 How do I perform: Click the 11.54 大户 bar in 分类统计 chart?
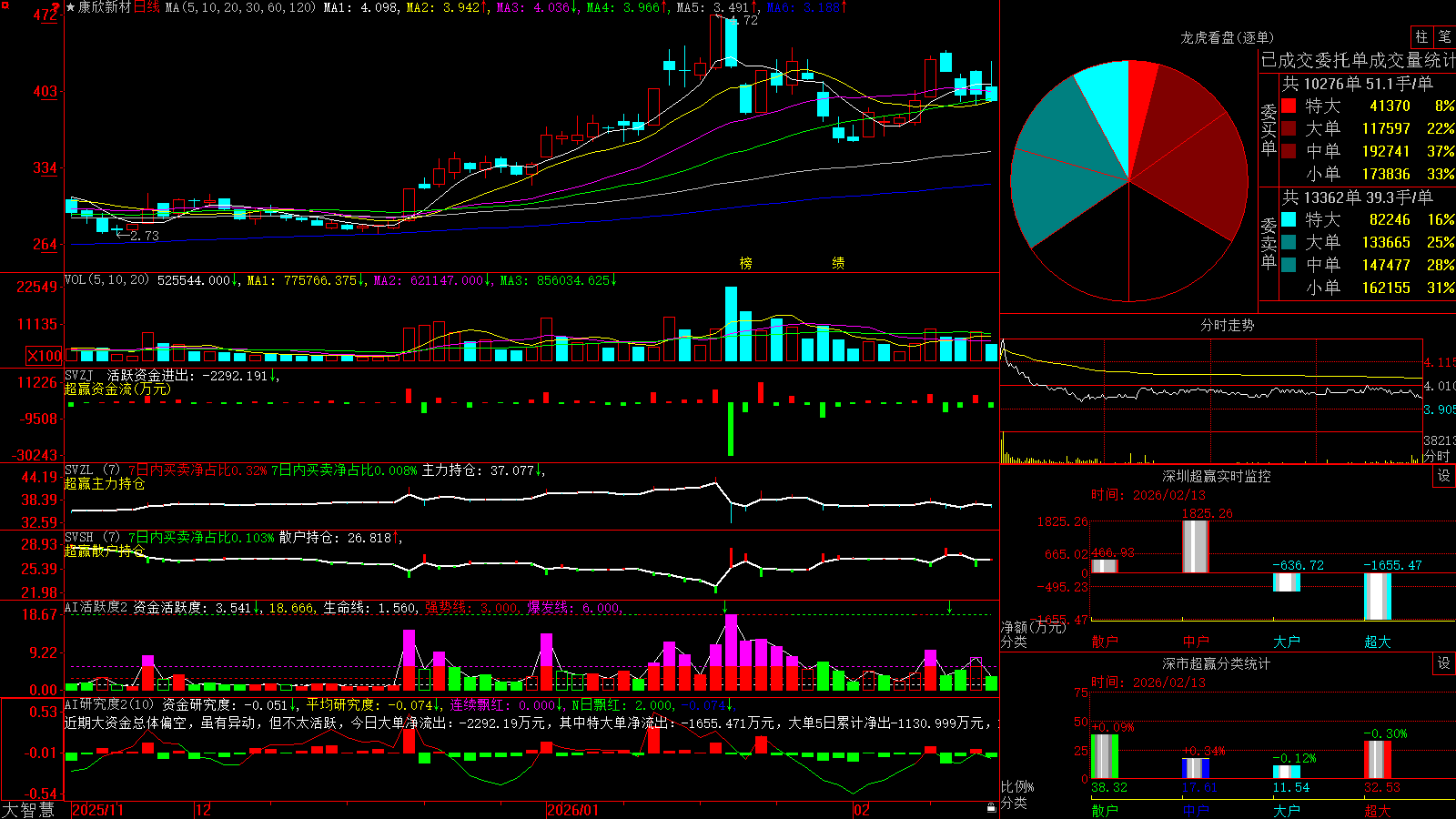pos(1287,772)
